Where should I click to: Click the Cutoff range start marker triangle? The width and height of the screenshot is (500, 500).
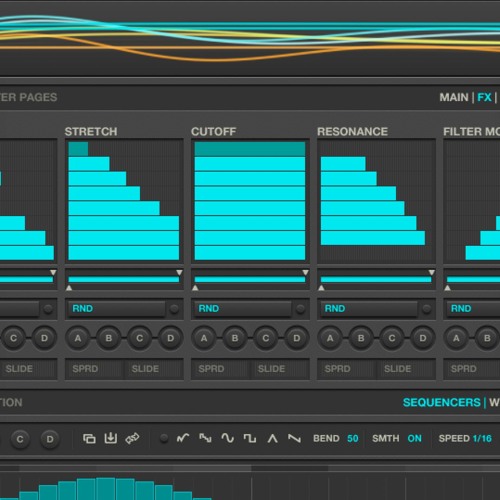click(195, 288)
